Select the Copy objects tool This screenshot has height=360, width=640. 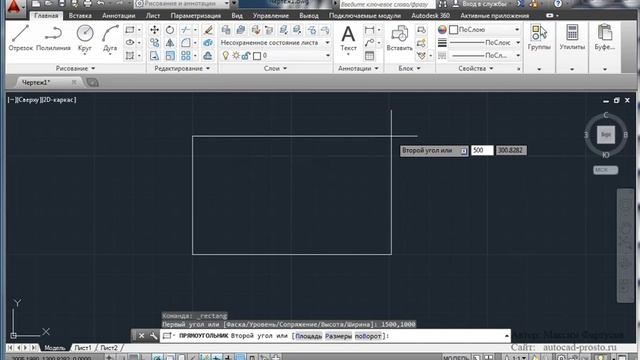coord(154,42)
